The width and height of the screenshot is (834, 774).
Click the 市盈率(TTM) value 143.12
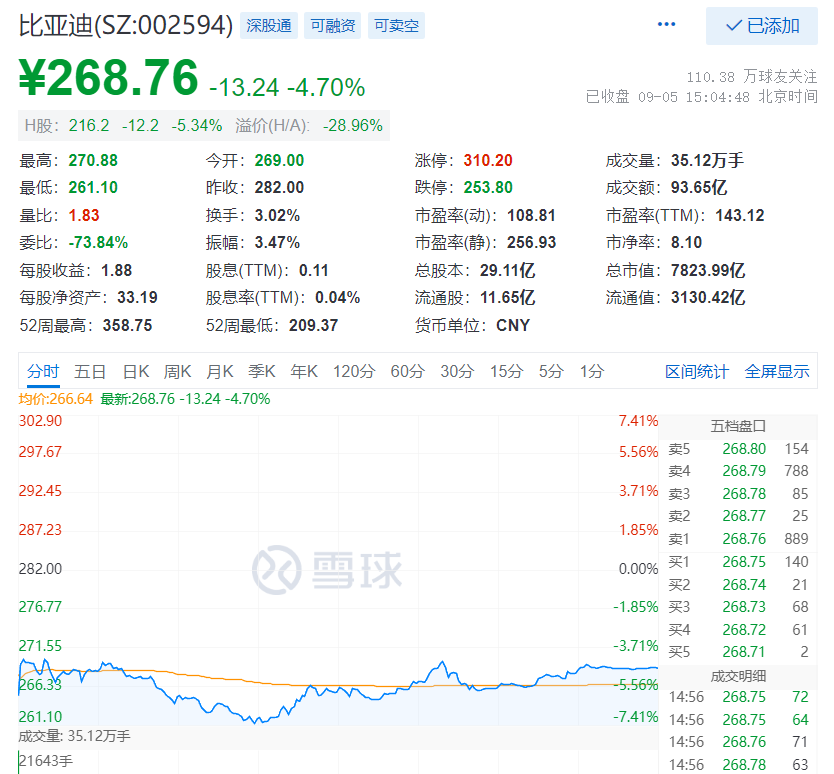coord(740,215)
